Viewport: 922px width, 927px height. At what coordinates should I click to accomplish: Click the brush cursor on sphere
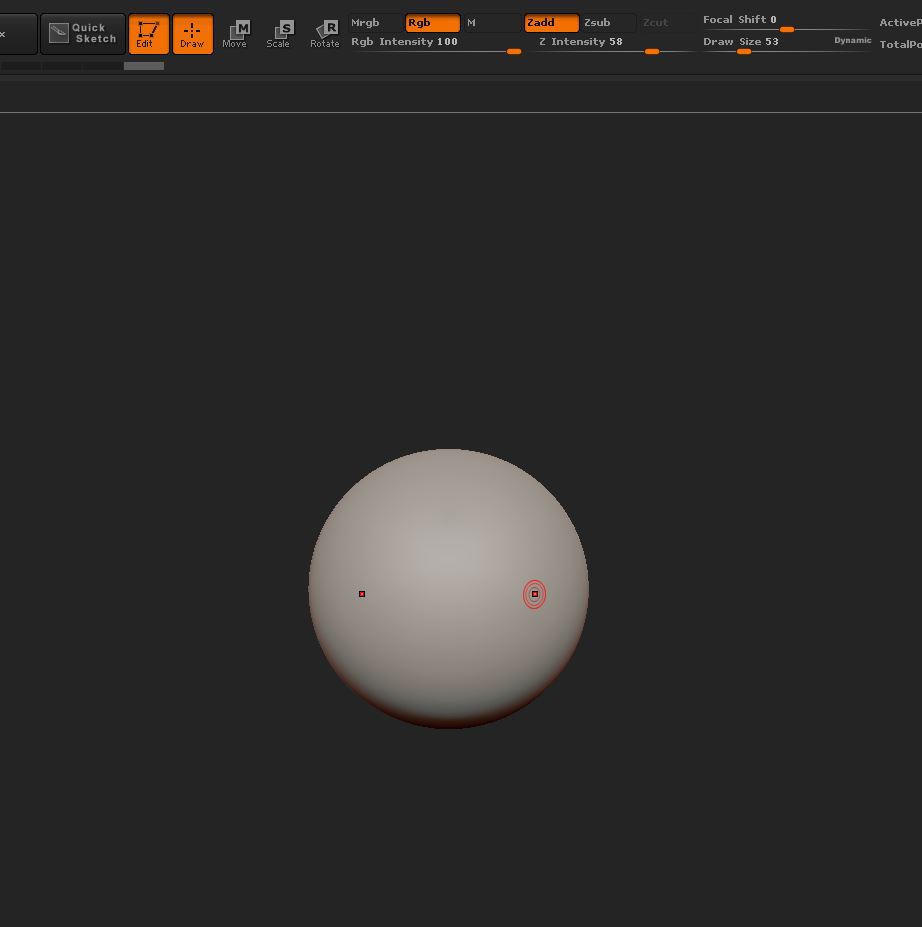click(534, 594)
